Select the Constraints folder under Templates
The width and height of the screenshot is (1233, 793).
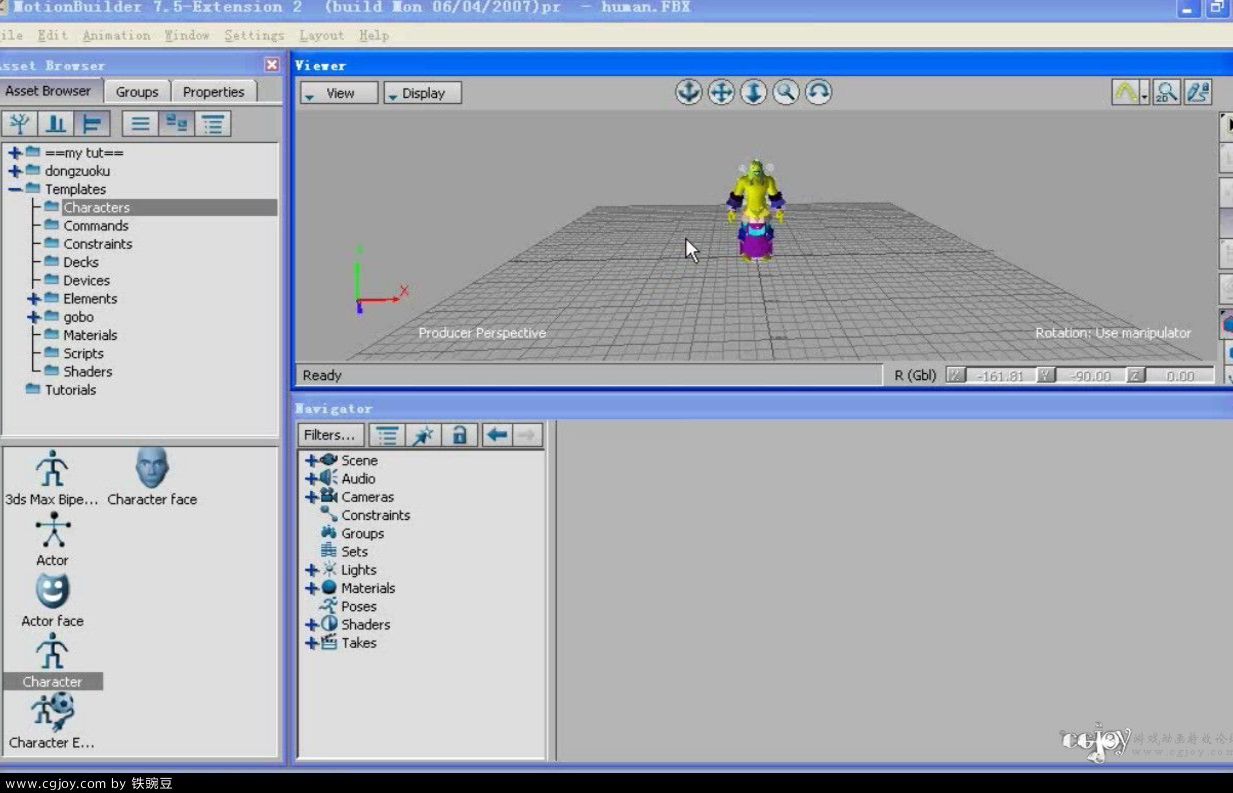[97, 244]
